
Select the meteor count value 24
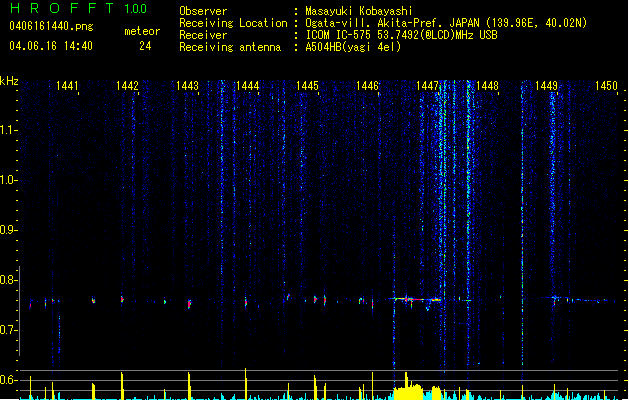coord(145,46)
